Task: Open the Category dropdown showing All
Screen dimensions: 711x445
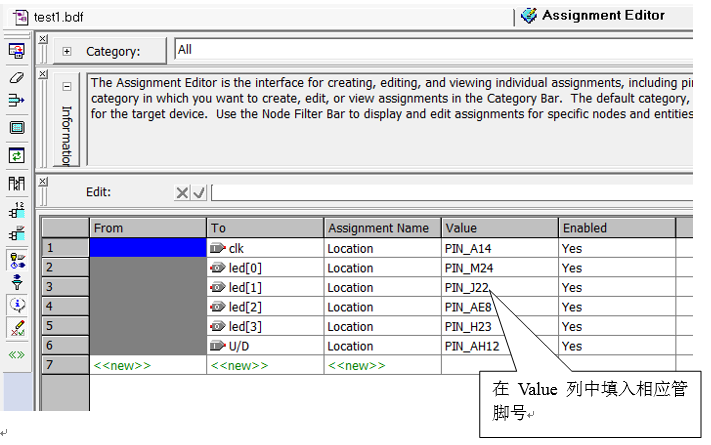Action: (x=432, y=49)
